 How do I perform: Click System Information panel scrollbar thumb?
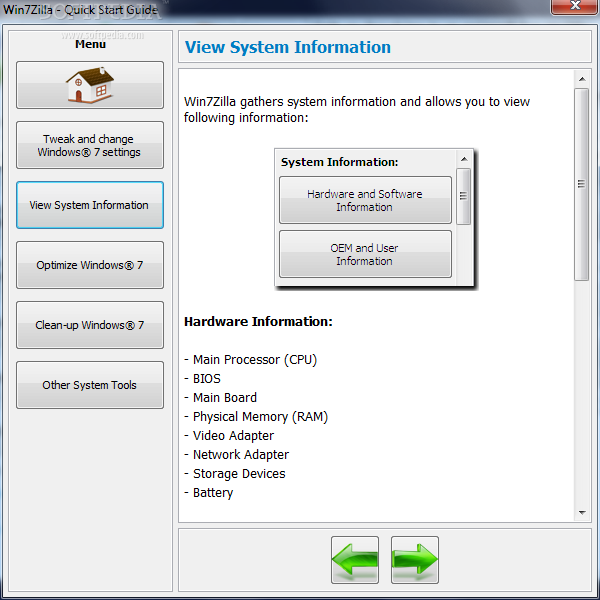(463, 196)
